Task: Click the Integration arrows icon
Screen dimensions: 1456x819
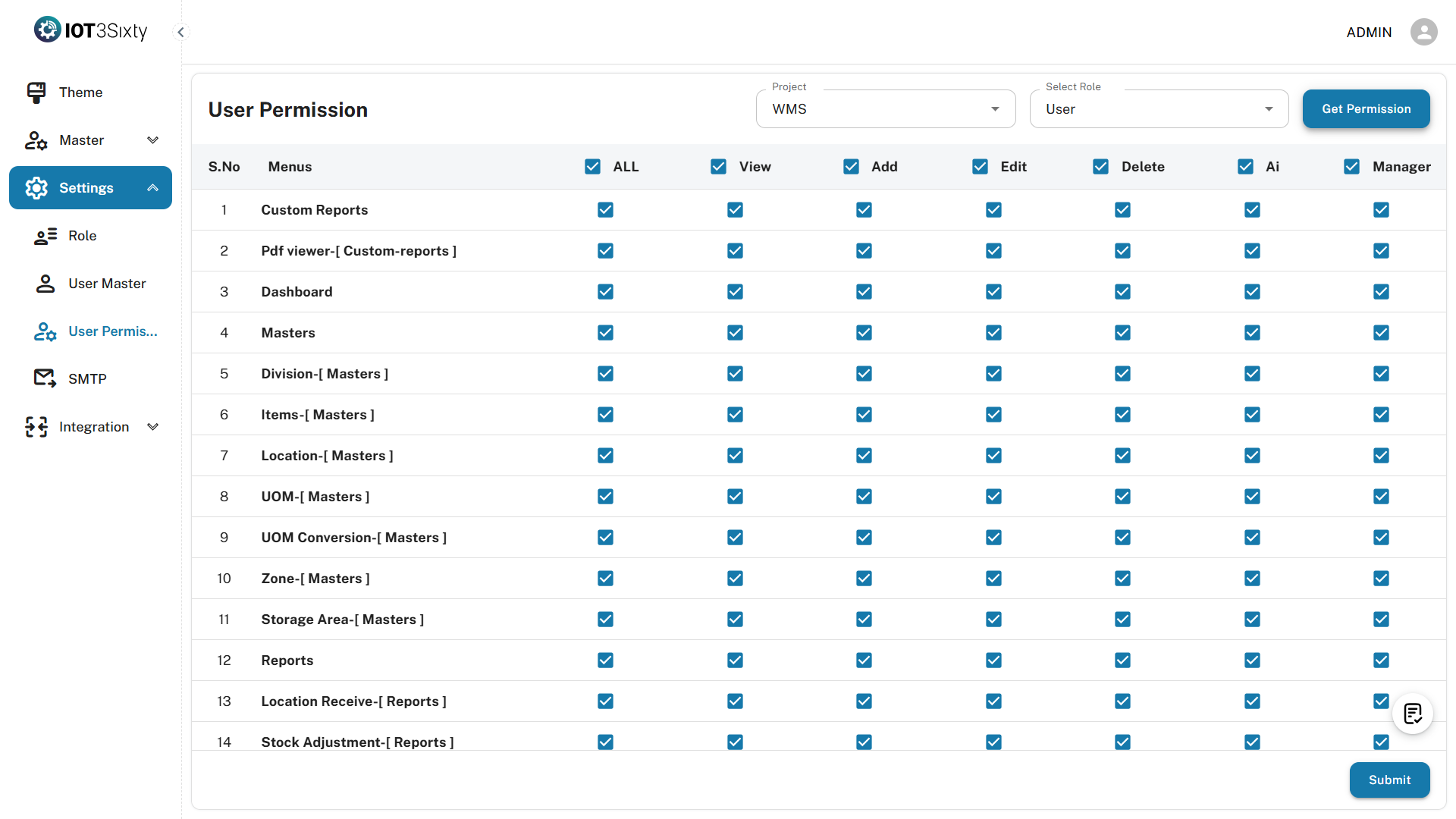Action: [36, 427]
